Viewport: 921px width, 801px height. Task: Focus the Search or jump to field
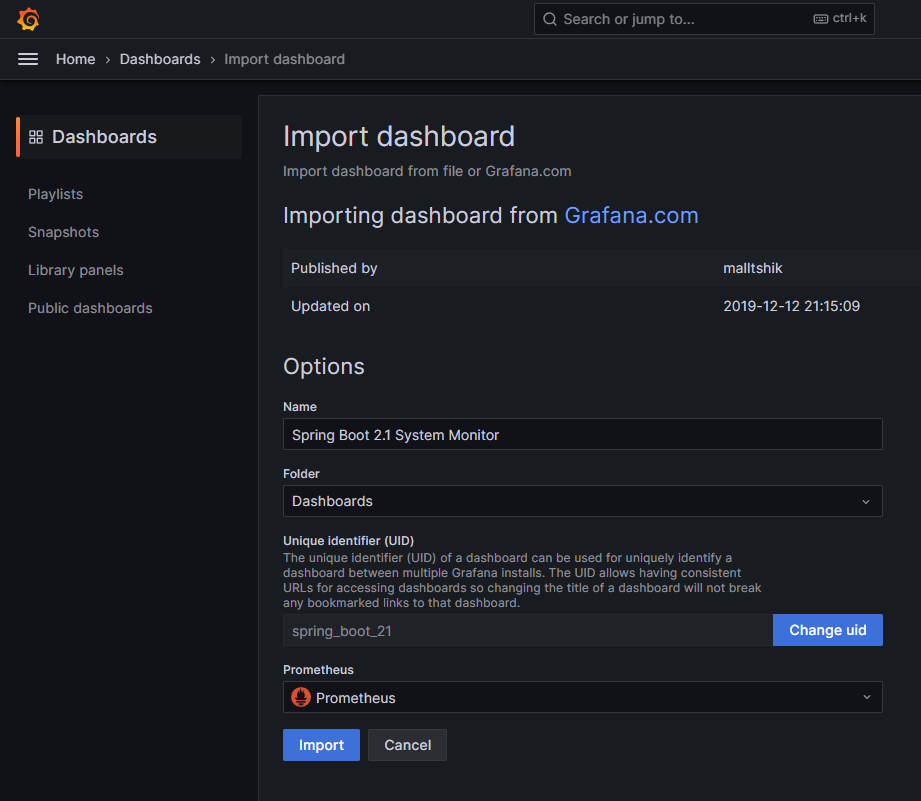pos(704,19)
